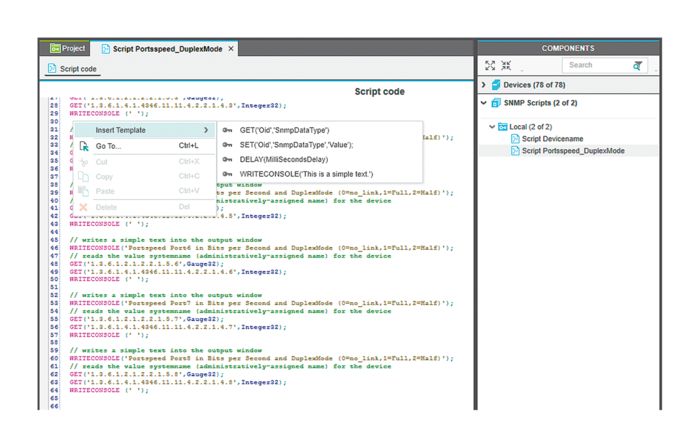
Task: Click code line 60 WRITECONSOLE Portspeed Port8
Action: (261, 358)
